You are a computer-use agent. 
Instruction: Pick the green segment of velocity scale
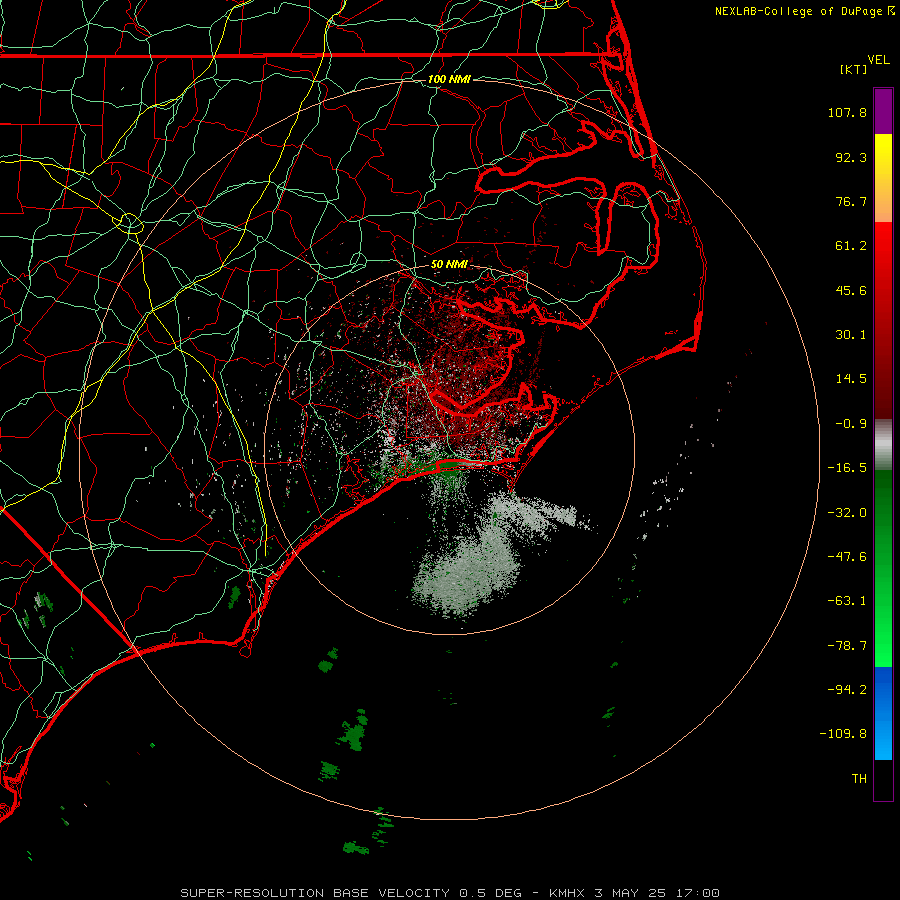tap(883, 568)
